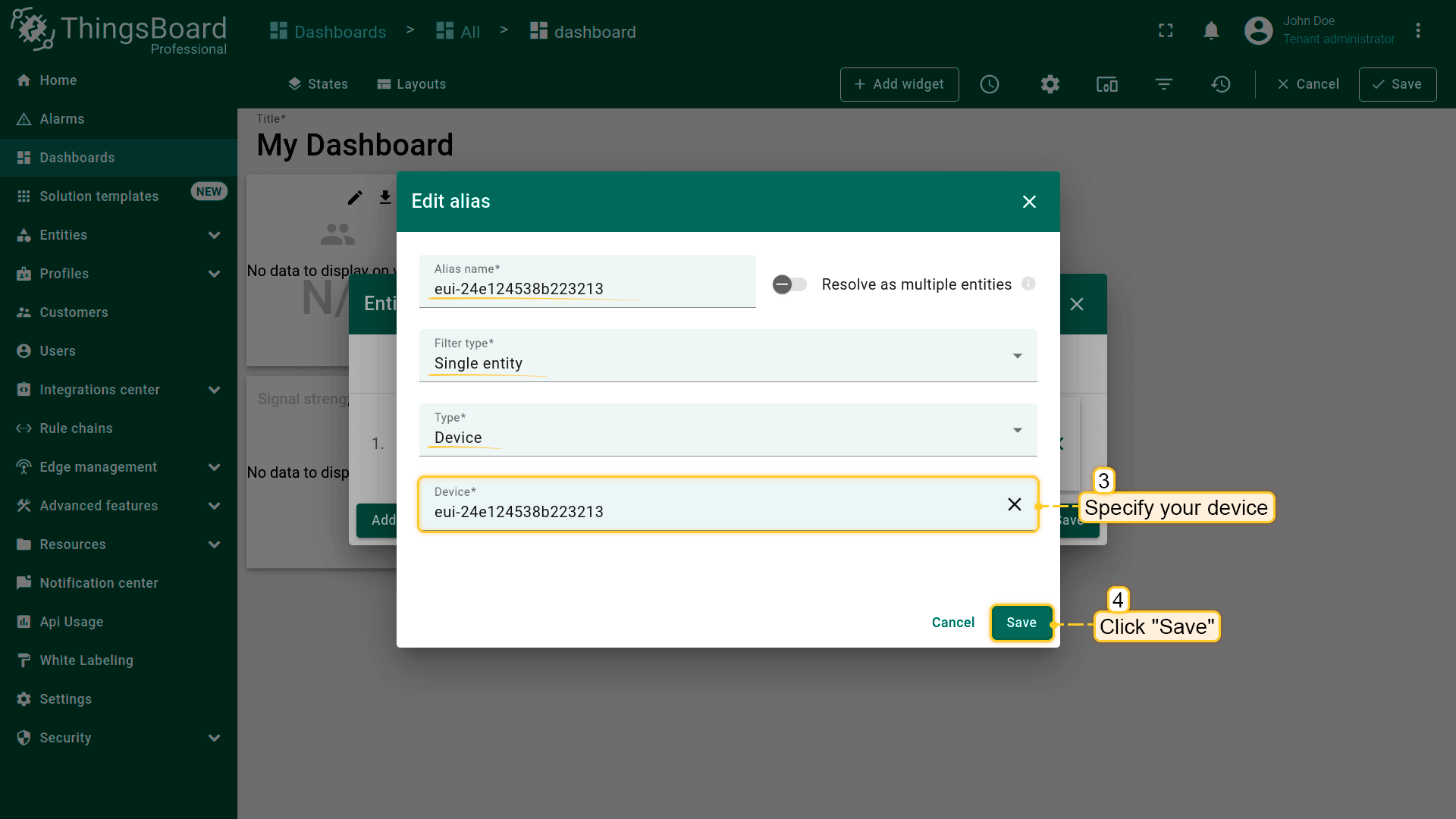
Task: Open Rule chains in sidebar
Action: point(76,428)
